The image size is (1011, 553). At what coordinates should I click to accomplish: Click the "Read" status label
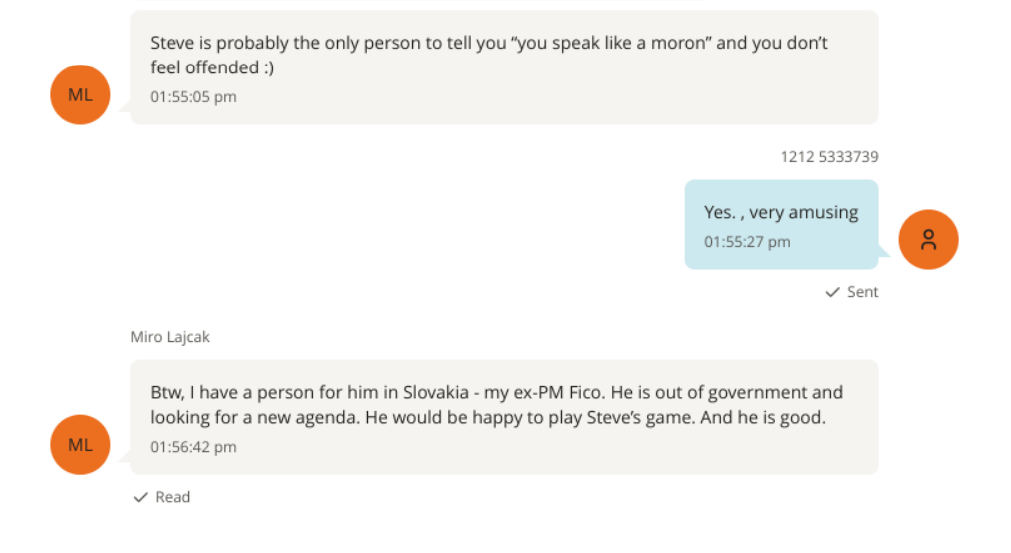(x=172, y=497)
